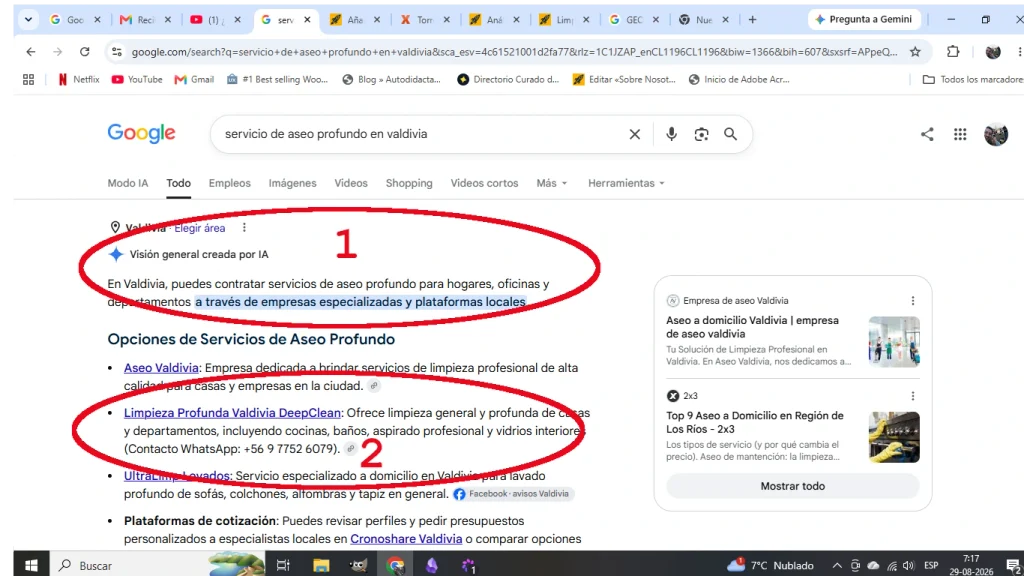1024x576 pixels.
Task: Open Facebook avisos Valdivia source chip
Action: click(x=513, y=494)
